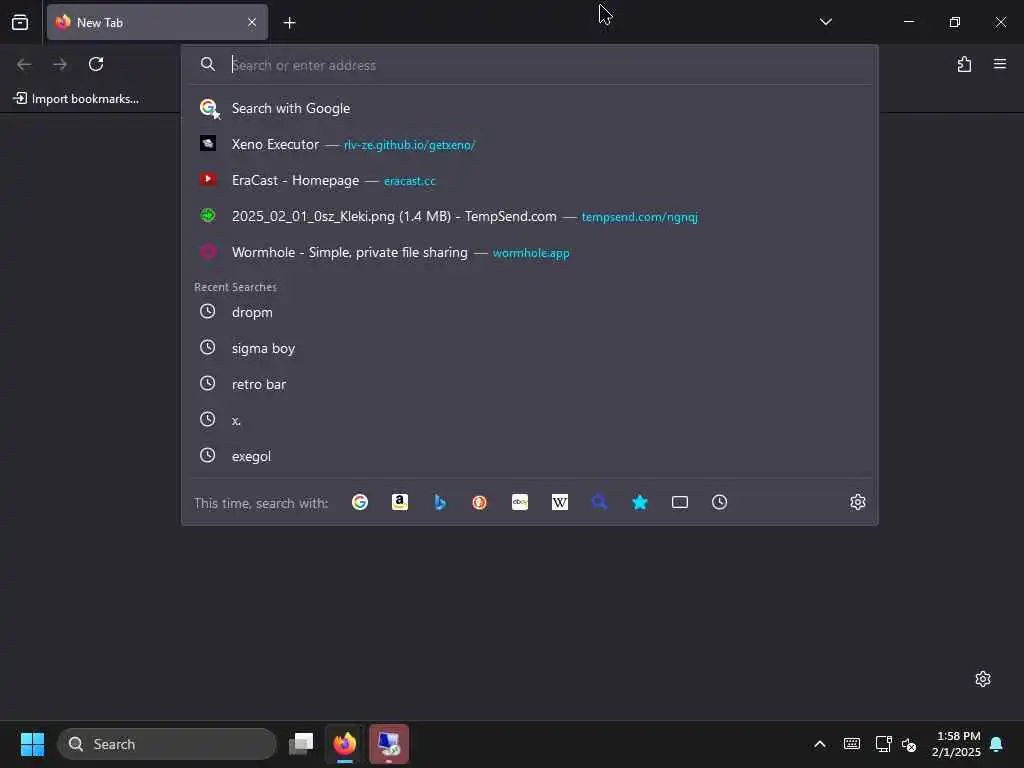Open new tab page personalize gear
This screenshot has width=1024, height=768.
(x=983, y=679)
